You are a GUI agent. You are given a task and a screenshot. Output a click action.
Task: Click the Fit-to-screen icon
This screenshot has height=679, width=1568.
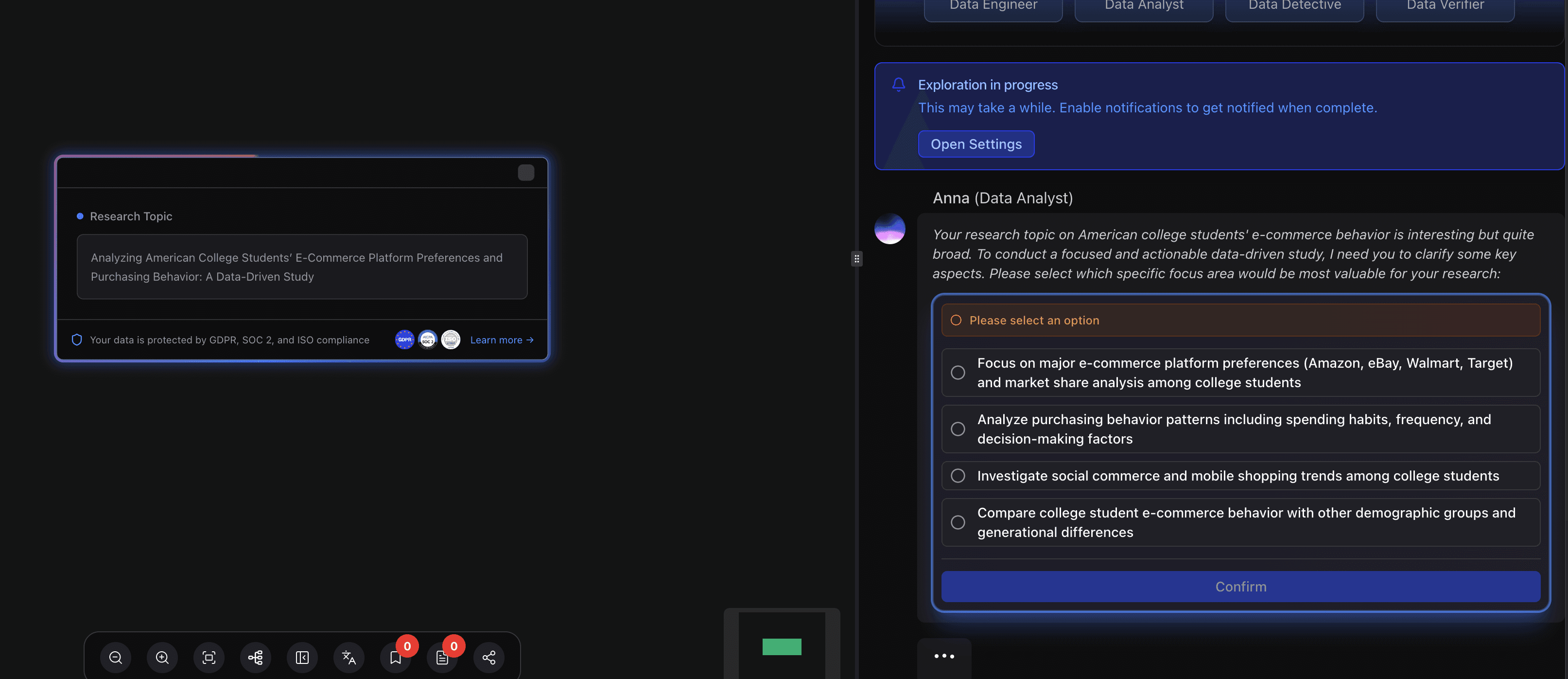tap(209, 657)
